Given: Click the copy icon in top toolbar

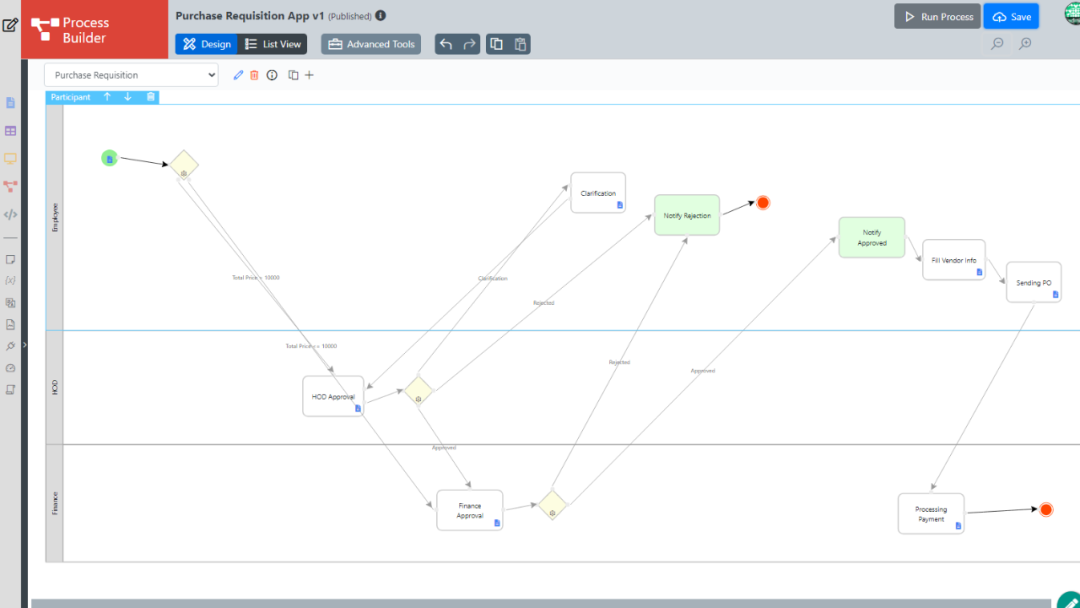Looking at the screenshot, I should 497,44.
